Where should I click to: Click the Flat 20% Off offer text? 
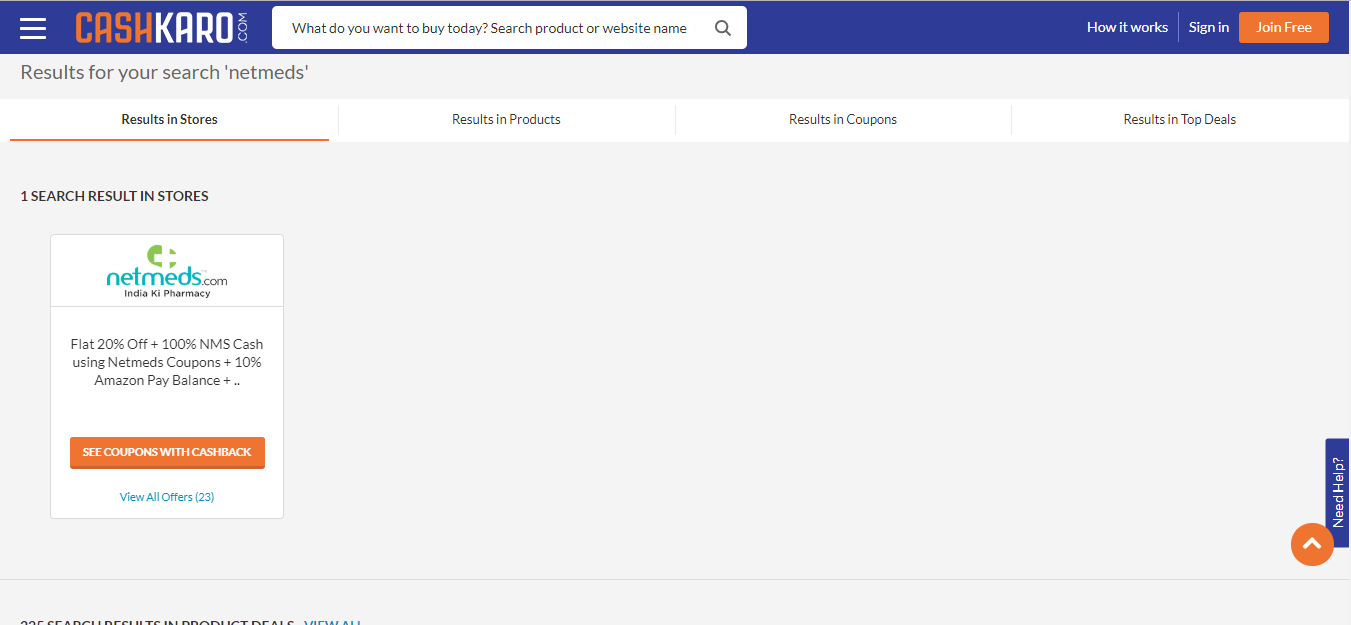click(x=167, y=362)
